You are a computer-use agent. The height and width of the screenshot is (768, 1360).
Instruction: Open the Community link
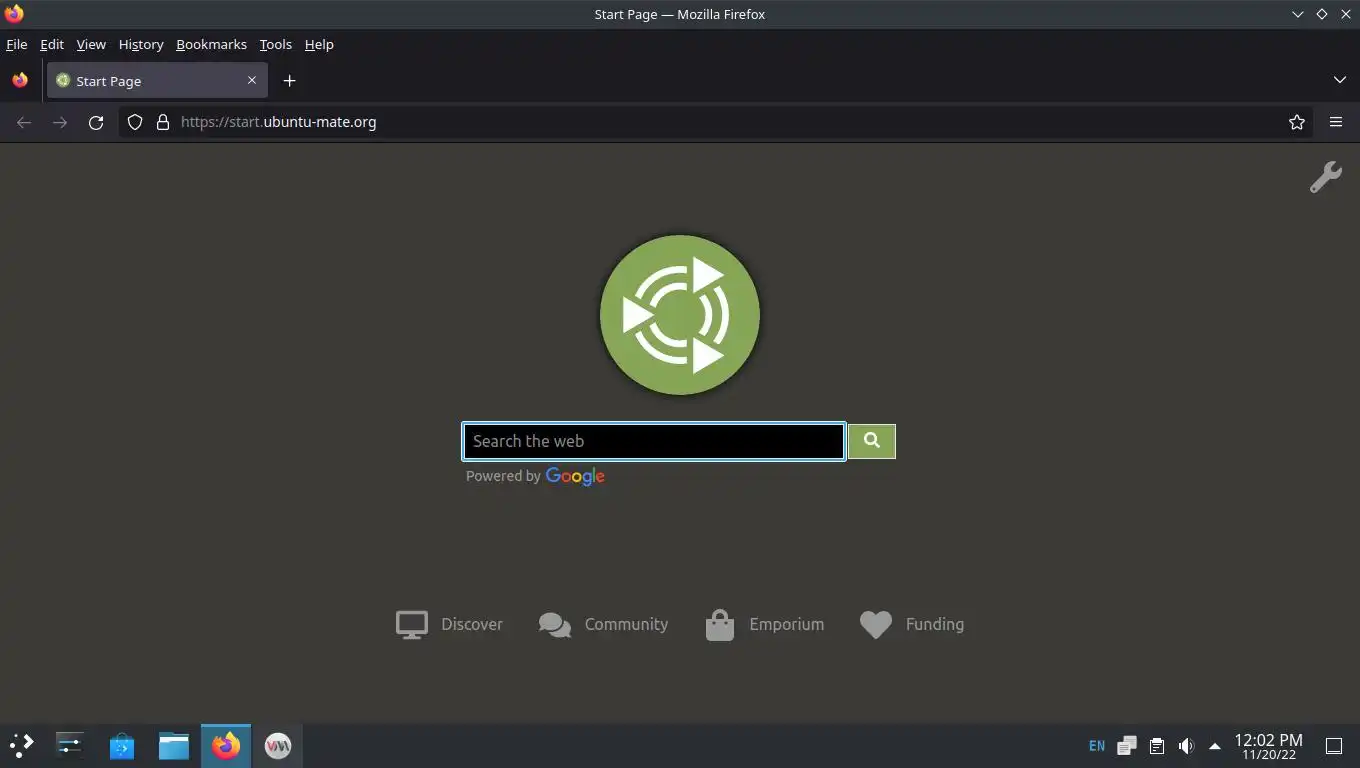pyautogui.click(x=603, y=624)
